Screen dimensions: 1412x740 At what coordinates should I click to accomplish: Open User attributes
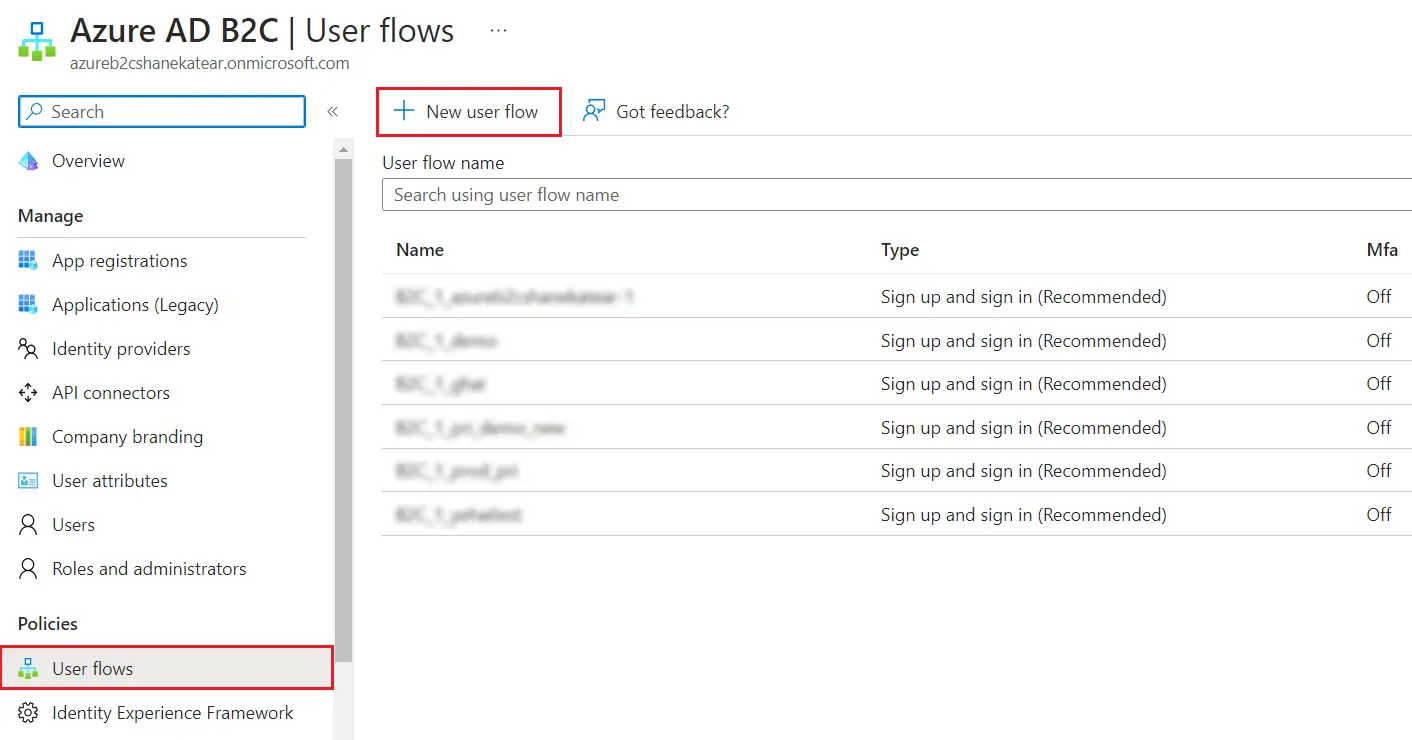[x=110, y=481]
